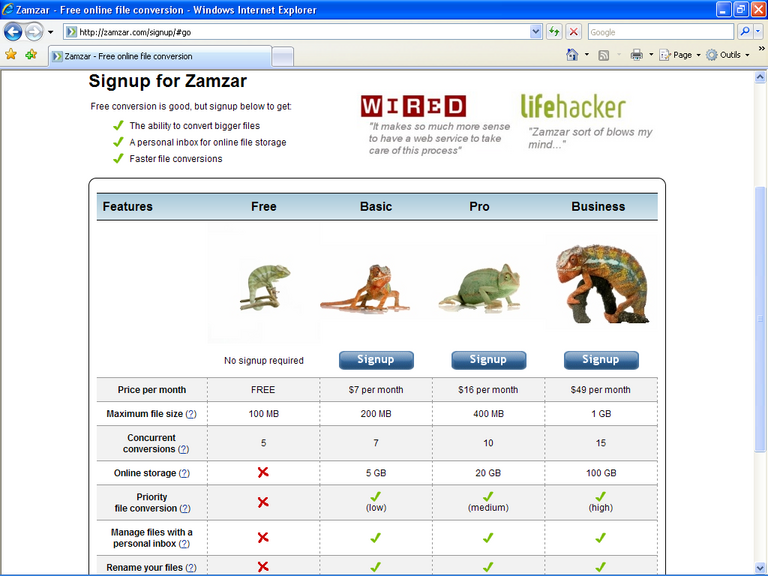Click the '$7 per month' price cell
Viewport: 768px width, 576px height.
click(376, 390)
